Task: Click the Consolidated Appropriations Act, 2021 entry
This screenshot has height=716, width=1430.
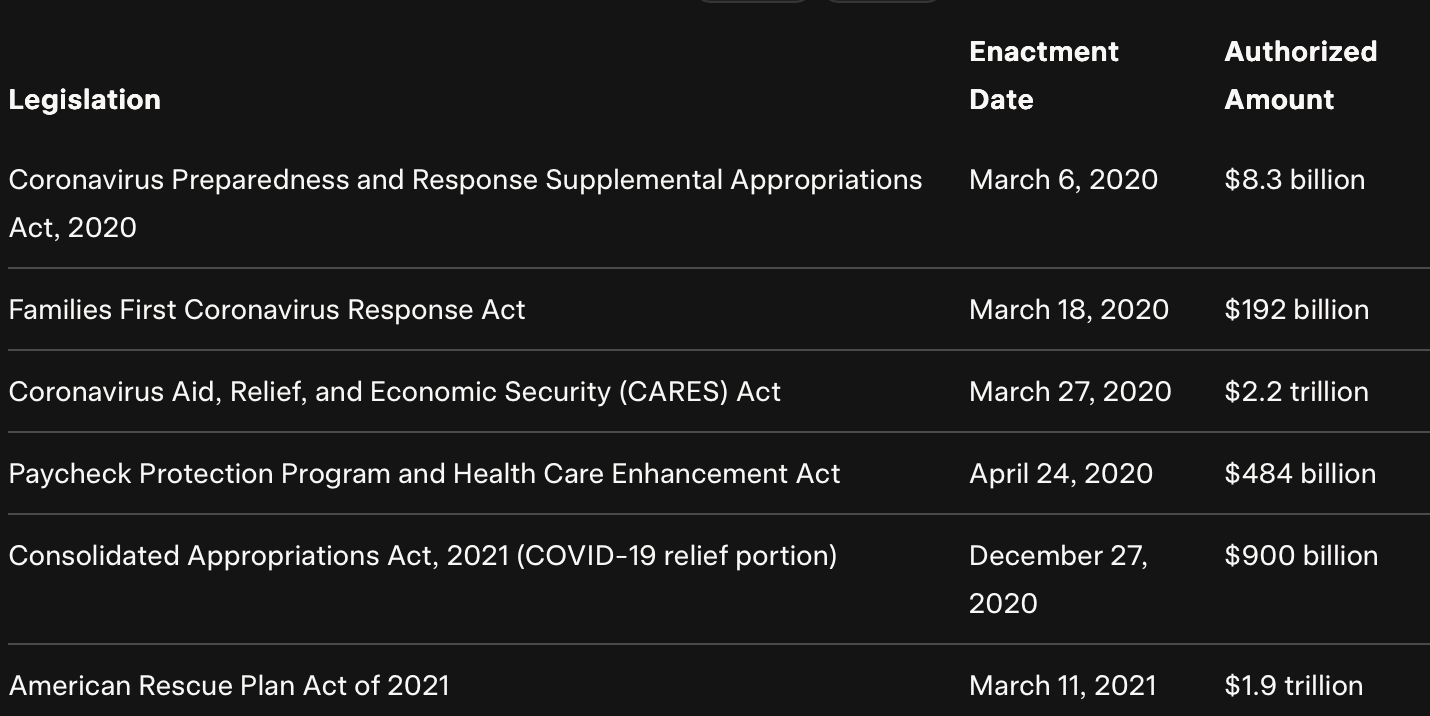Action: (x=423, y=556)
